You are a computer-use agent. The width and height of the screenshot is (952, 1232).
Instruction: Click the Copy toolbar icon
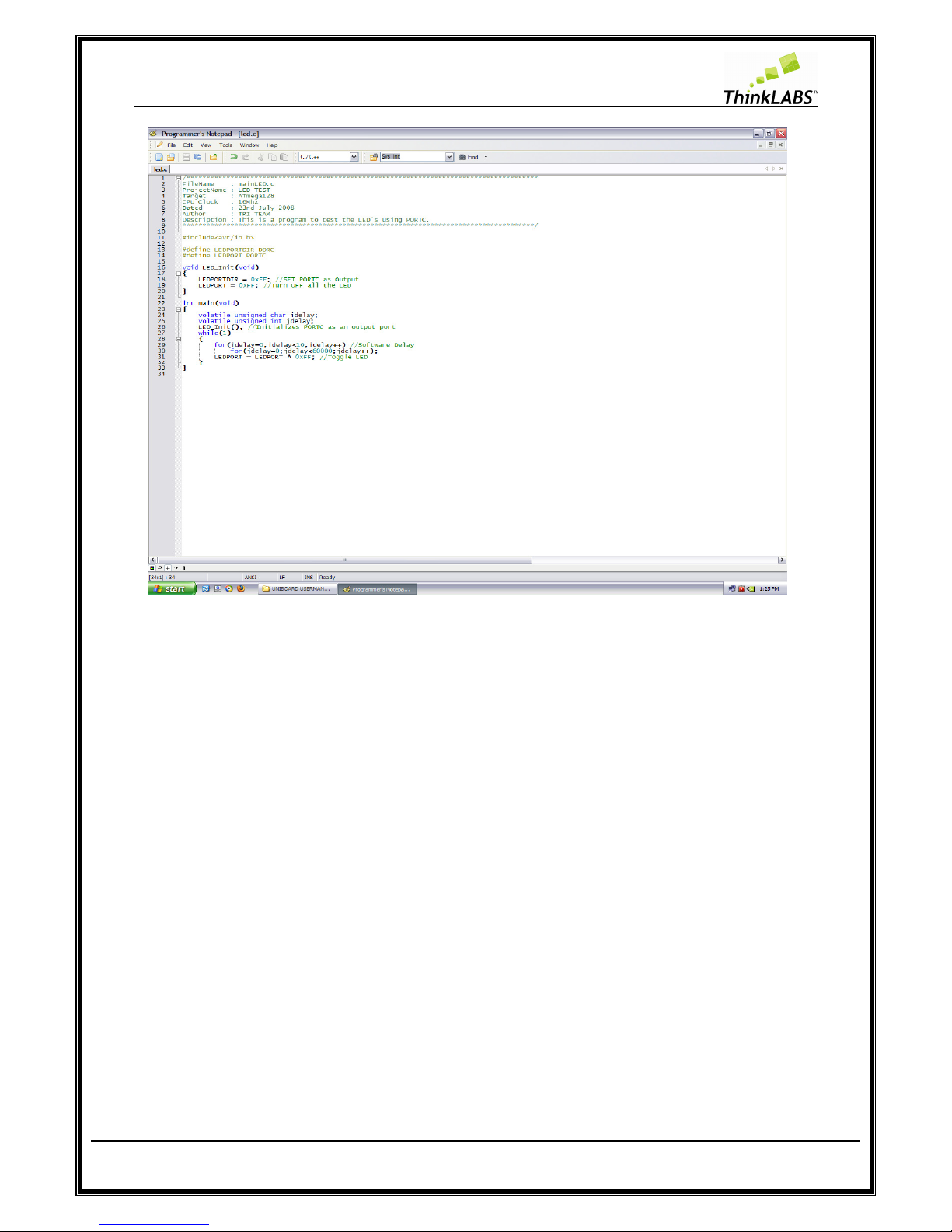pyautogui.click(x=271, y=157)
